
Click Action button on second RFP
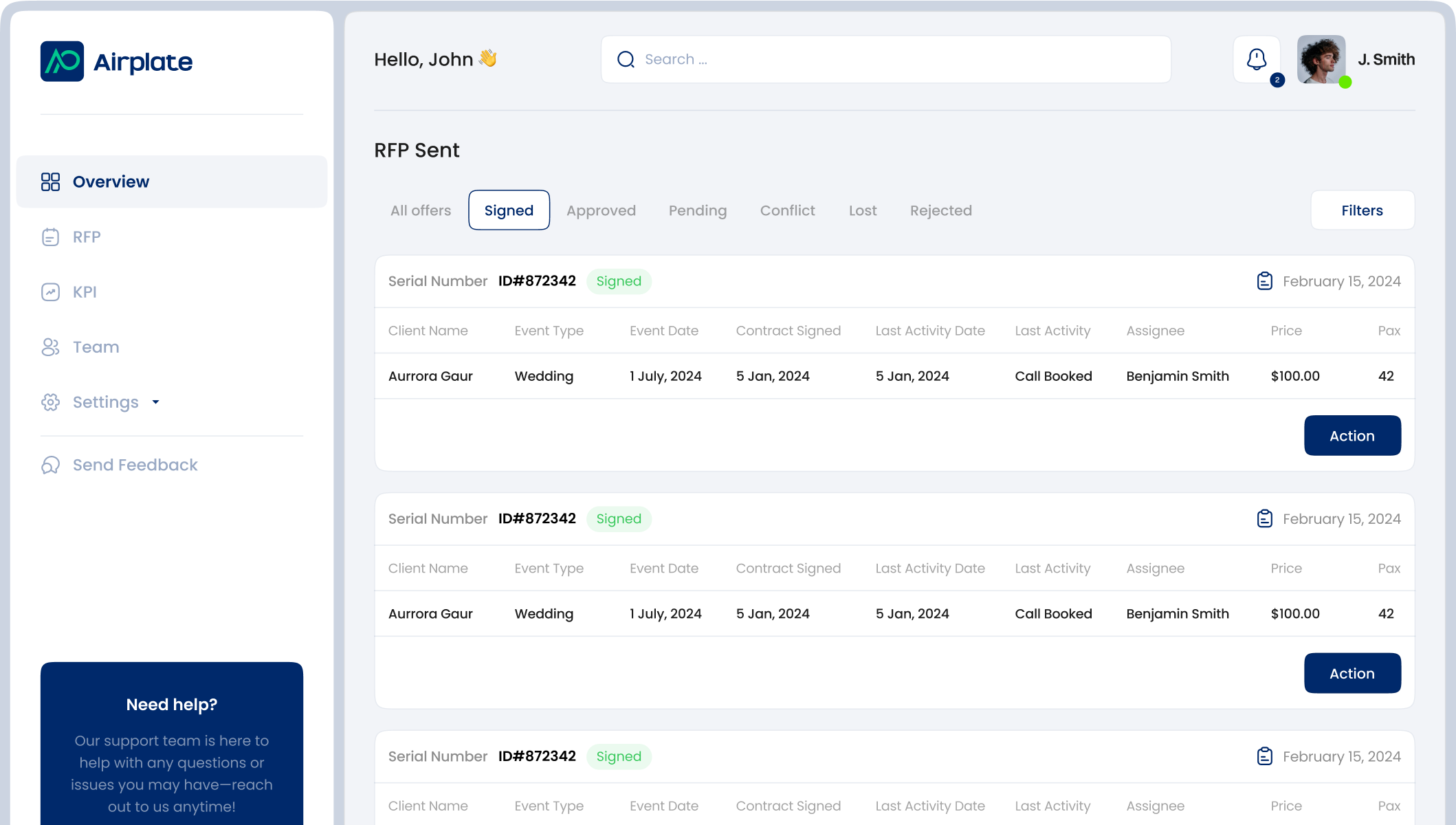point(1352,673)
